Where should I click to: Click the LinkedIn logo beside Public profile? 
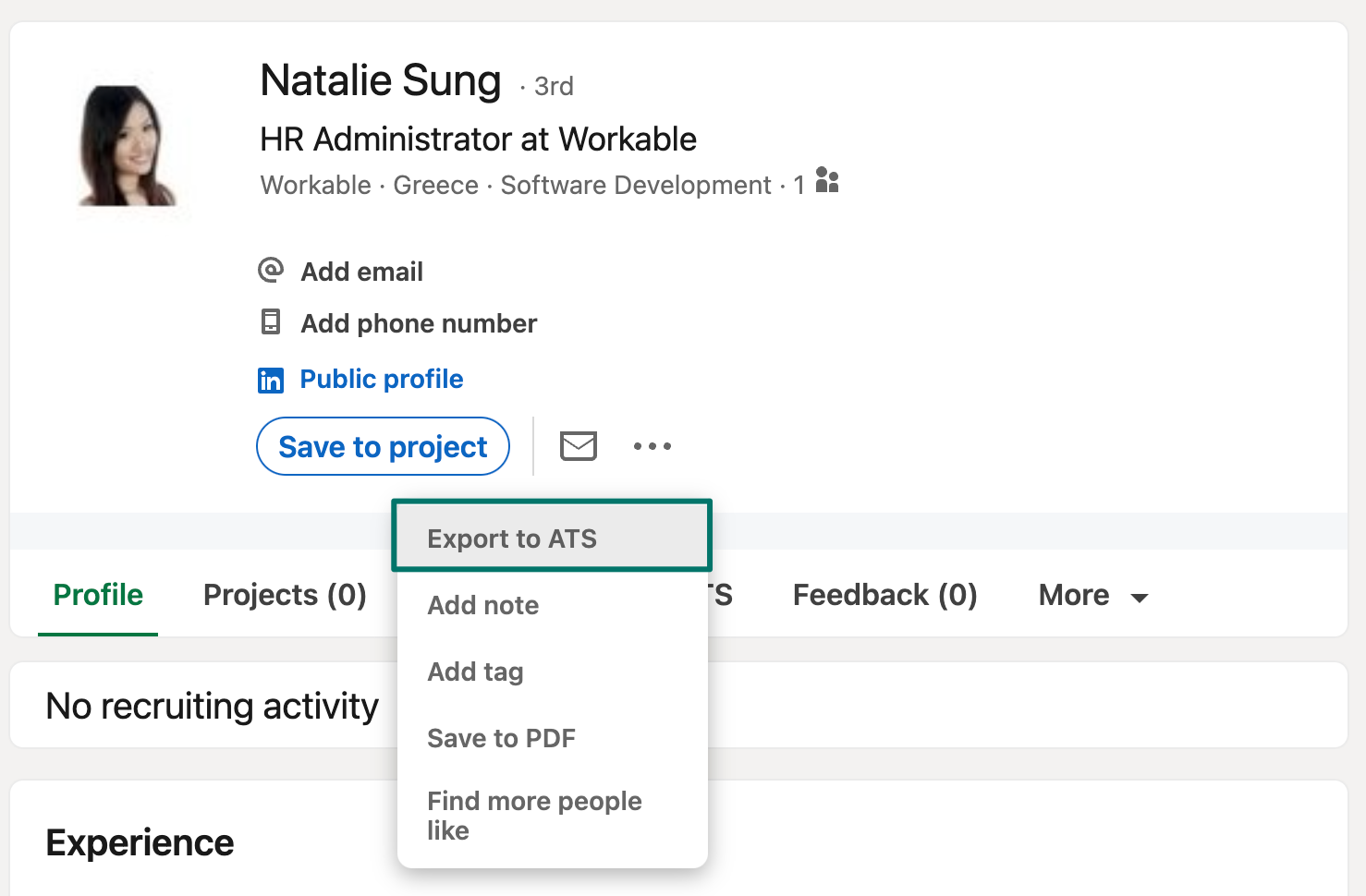pyautogui.click(x=271, y=380)
